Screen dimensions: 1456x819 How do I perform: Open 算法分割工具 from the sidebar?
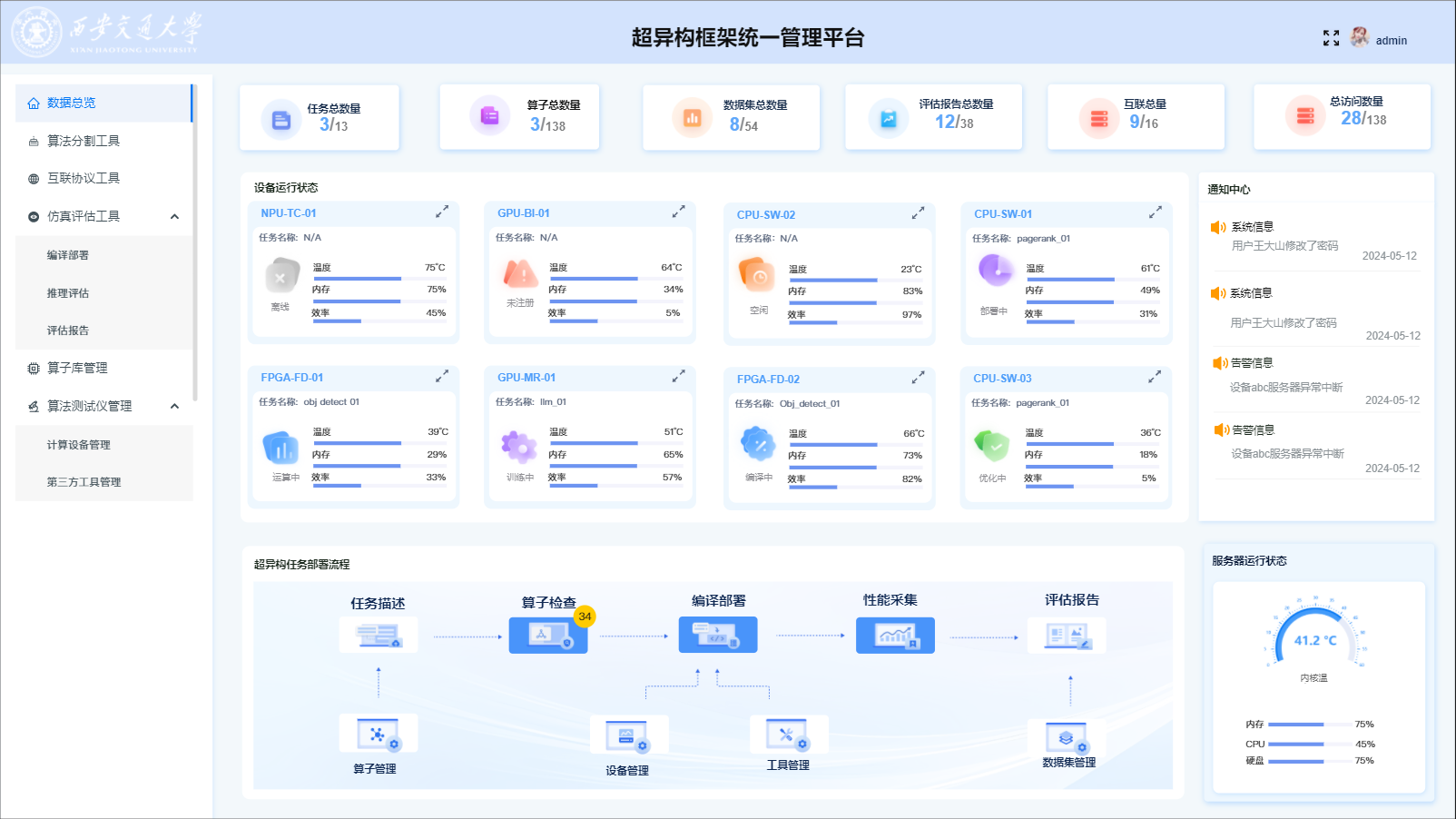(84, 141)
